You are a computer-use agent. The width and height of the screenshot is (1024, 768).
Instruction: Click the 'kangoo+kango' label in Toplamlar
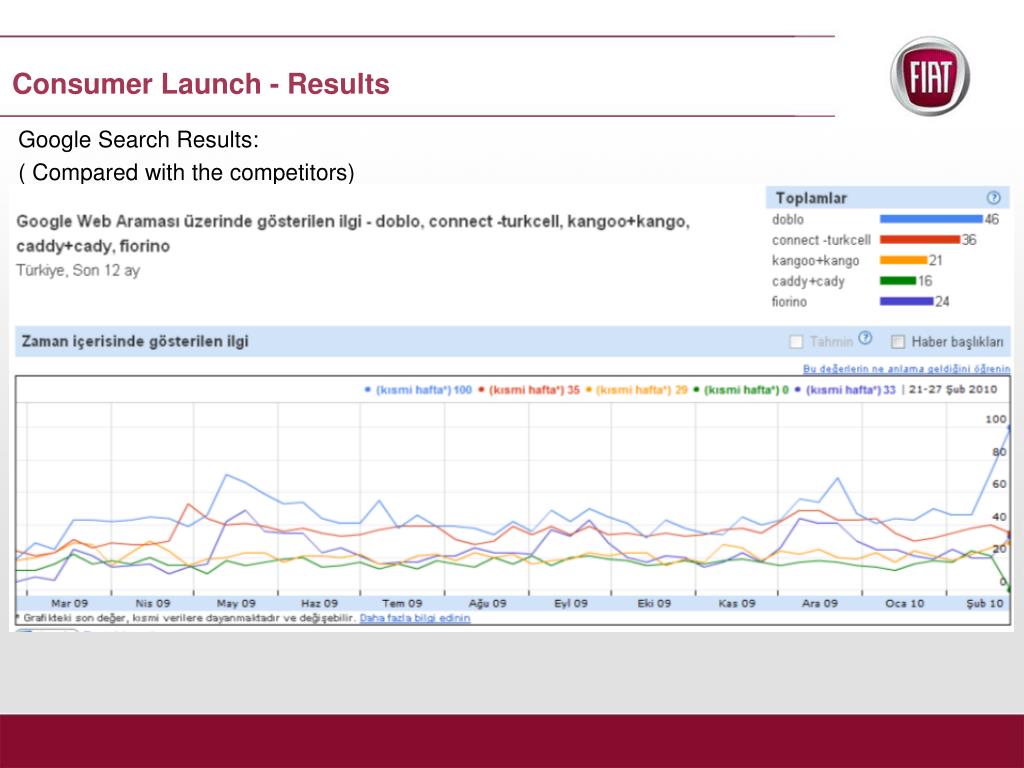815,261
